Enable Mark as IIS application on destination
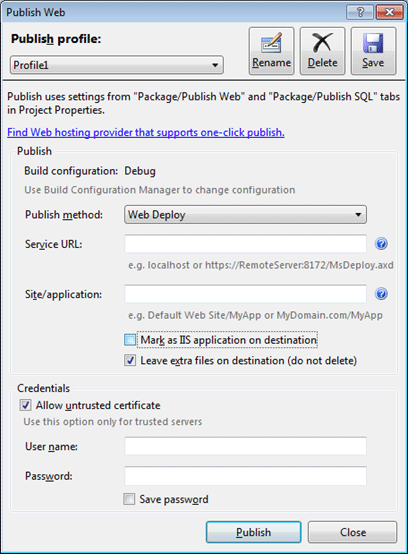The image size is (408, 554). (x=130, y=340)
